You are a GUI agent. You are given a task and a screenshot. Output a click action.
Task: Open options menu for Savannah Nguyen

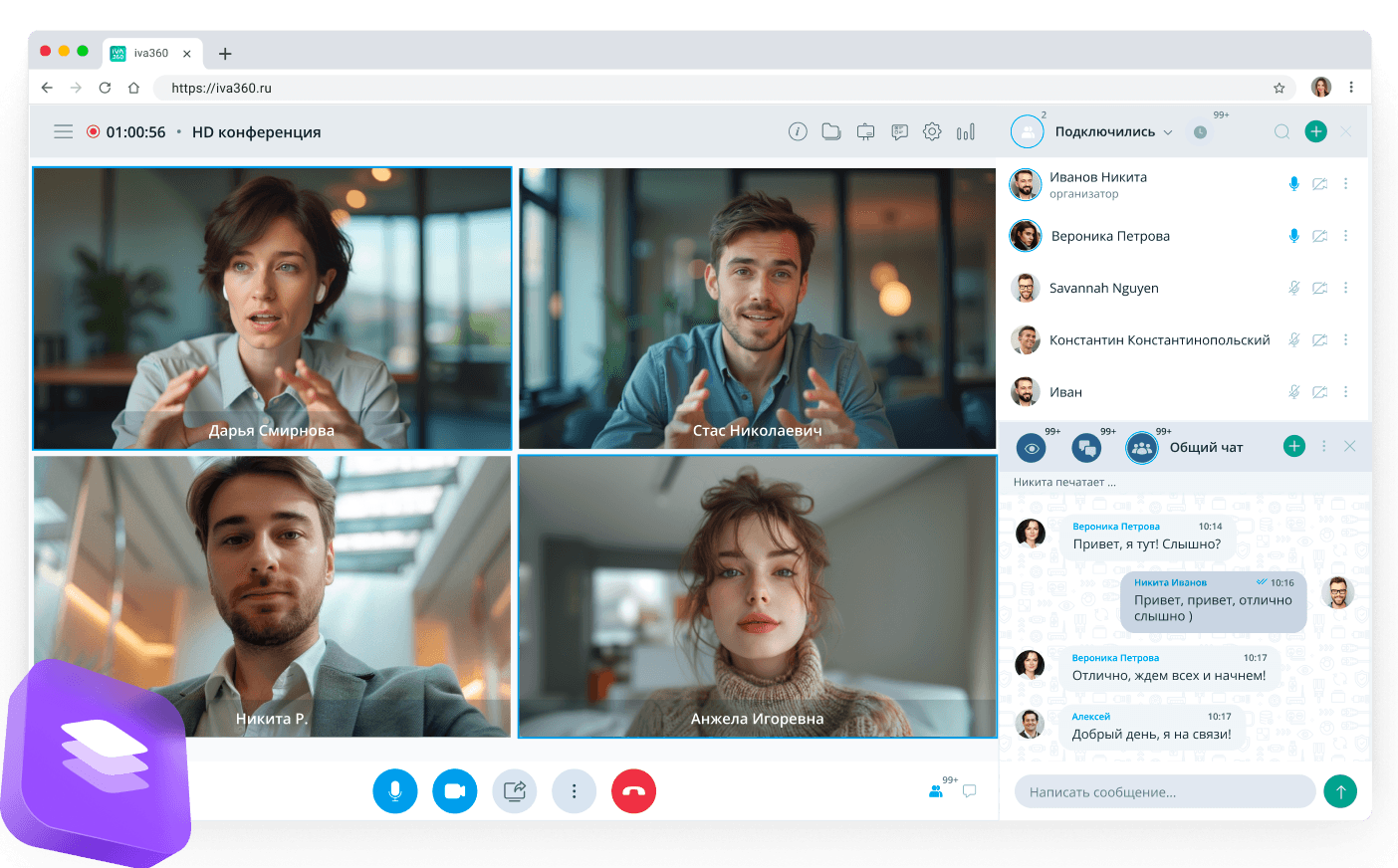pyautogui.click(x=1345, y=288)
